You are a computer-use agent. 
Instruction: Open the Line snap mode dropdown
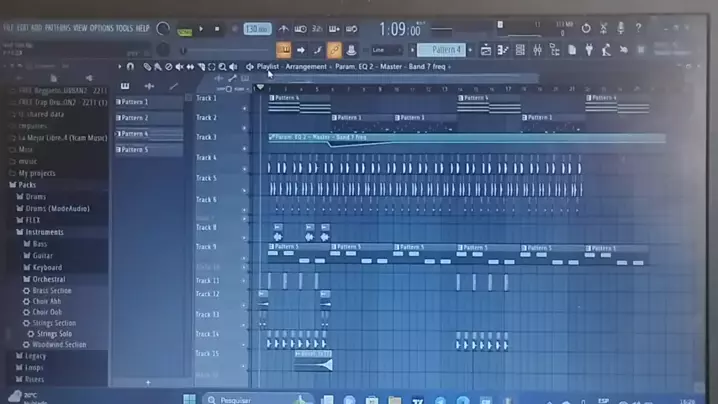pos(383,50)
